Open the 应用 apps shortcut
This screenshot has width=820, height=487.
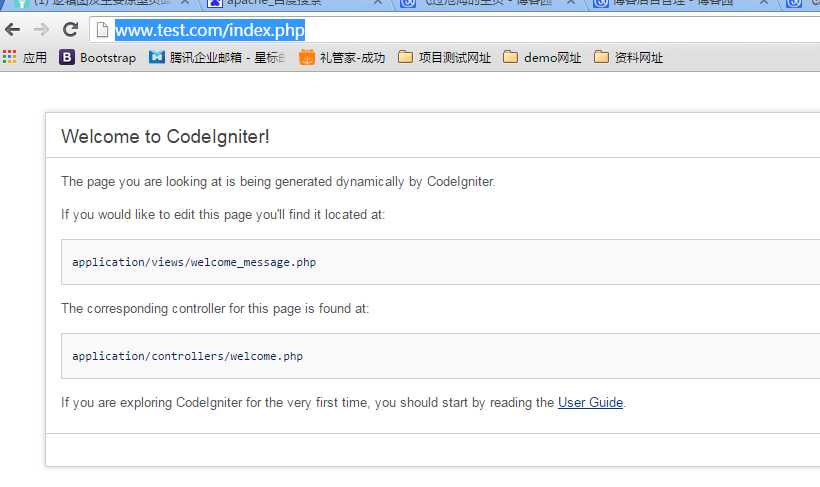click(x=25, y=57)
